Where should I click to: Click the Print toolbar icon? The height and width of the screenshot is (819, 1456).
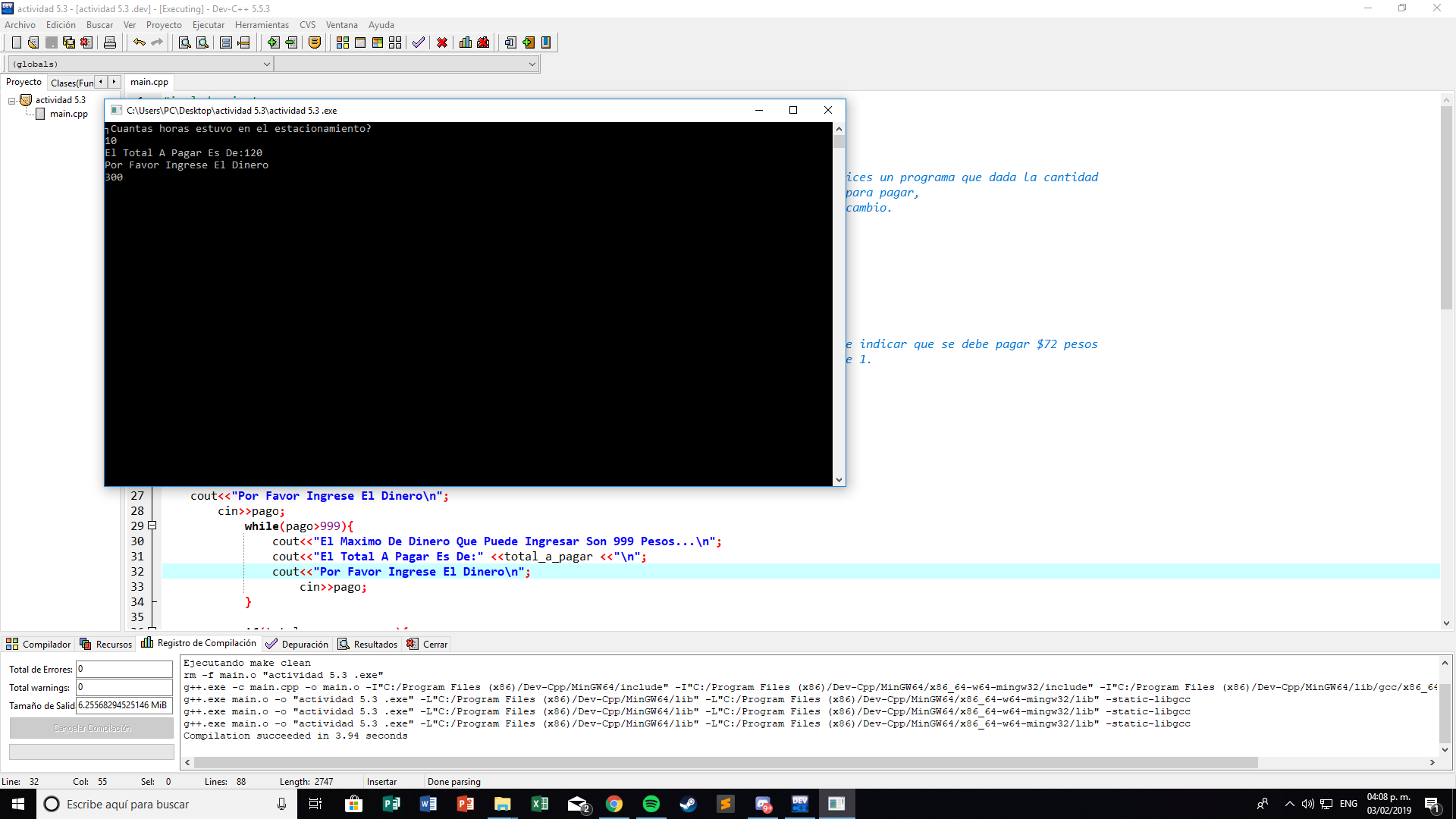(x=110, y=42)
